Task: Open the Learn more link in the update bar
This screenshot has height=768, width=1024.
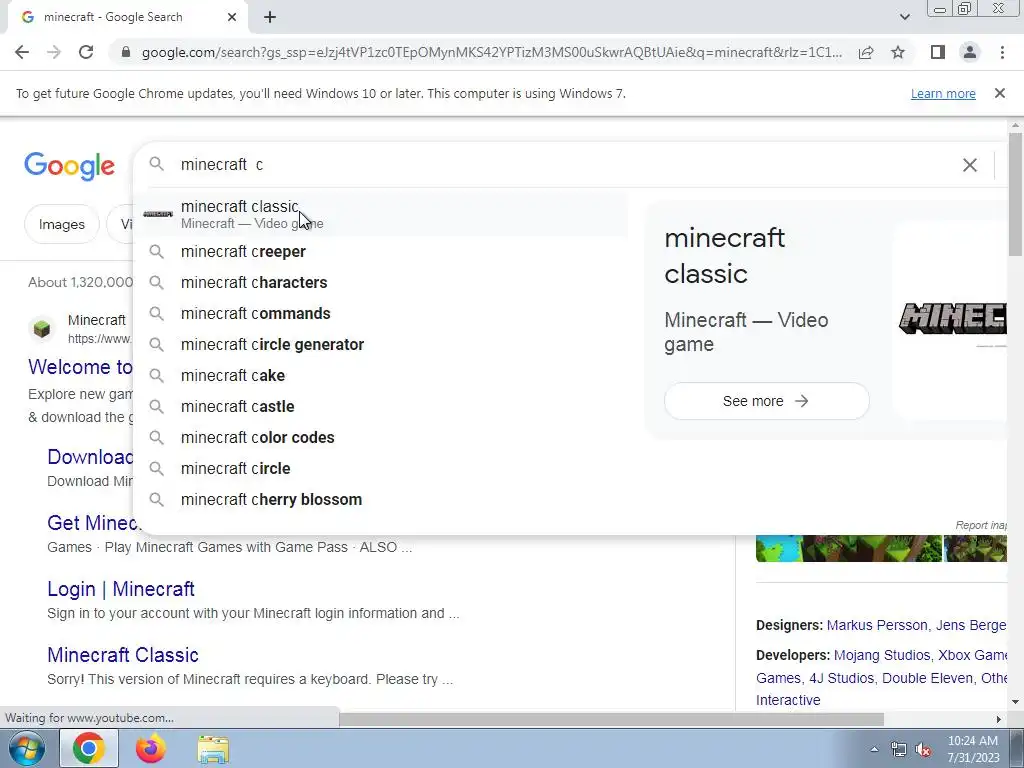Action: pos(943,93)
